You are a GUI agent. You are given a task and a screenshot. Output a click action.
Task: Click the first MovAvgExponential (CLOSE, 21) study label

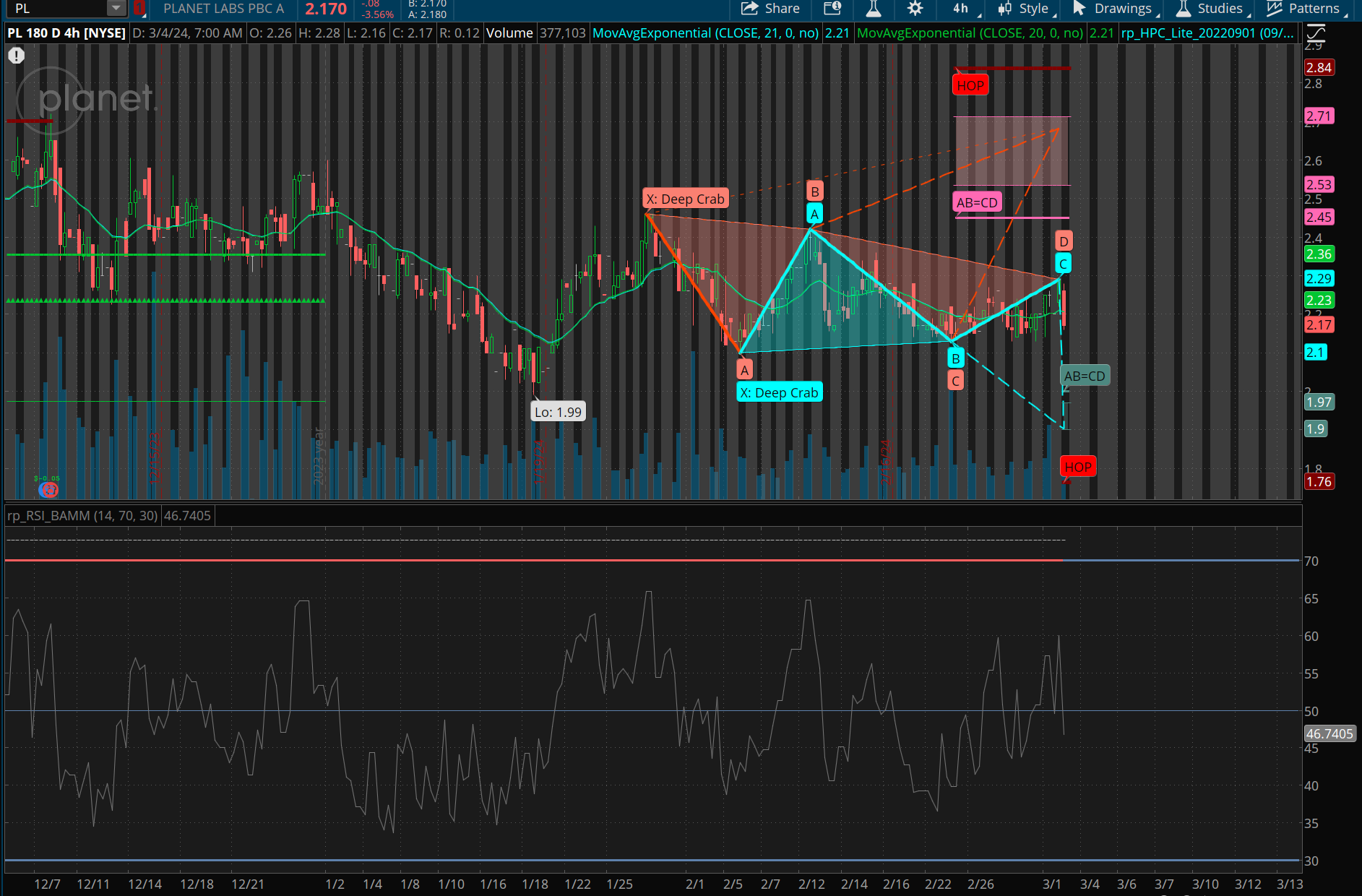click(x=705, y=33)
